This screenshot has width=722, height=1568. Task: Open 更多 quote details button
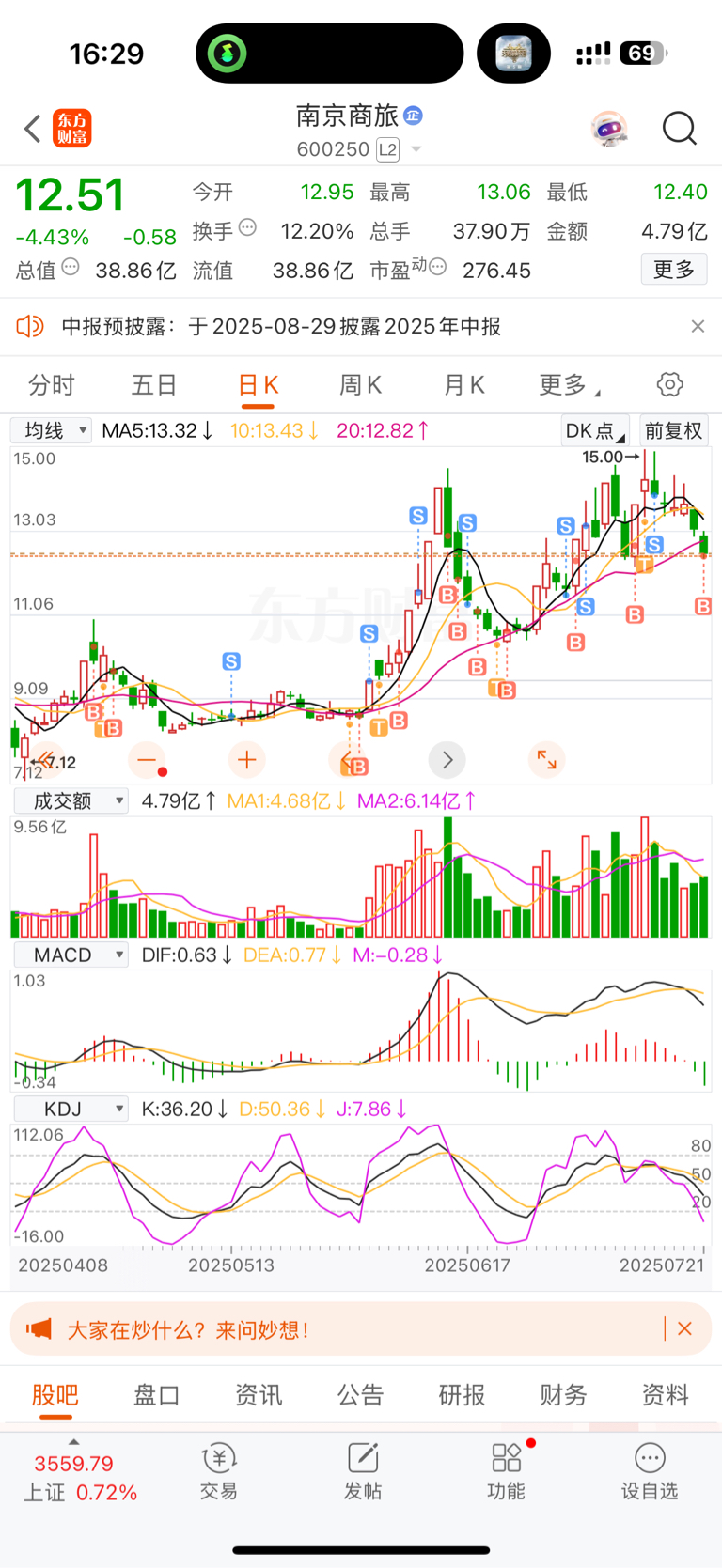click(674, 270)
